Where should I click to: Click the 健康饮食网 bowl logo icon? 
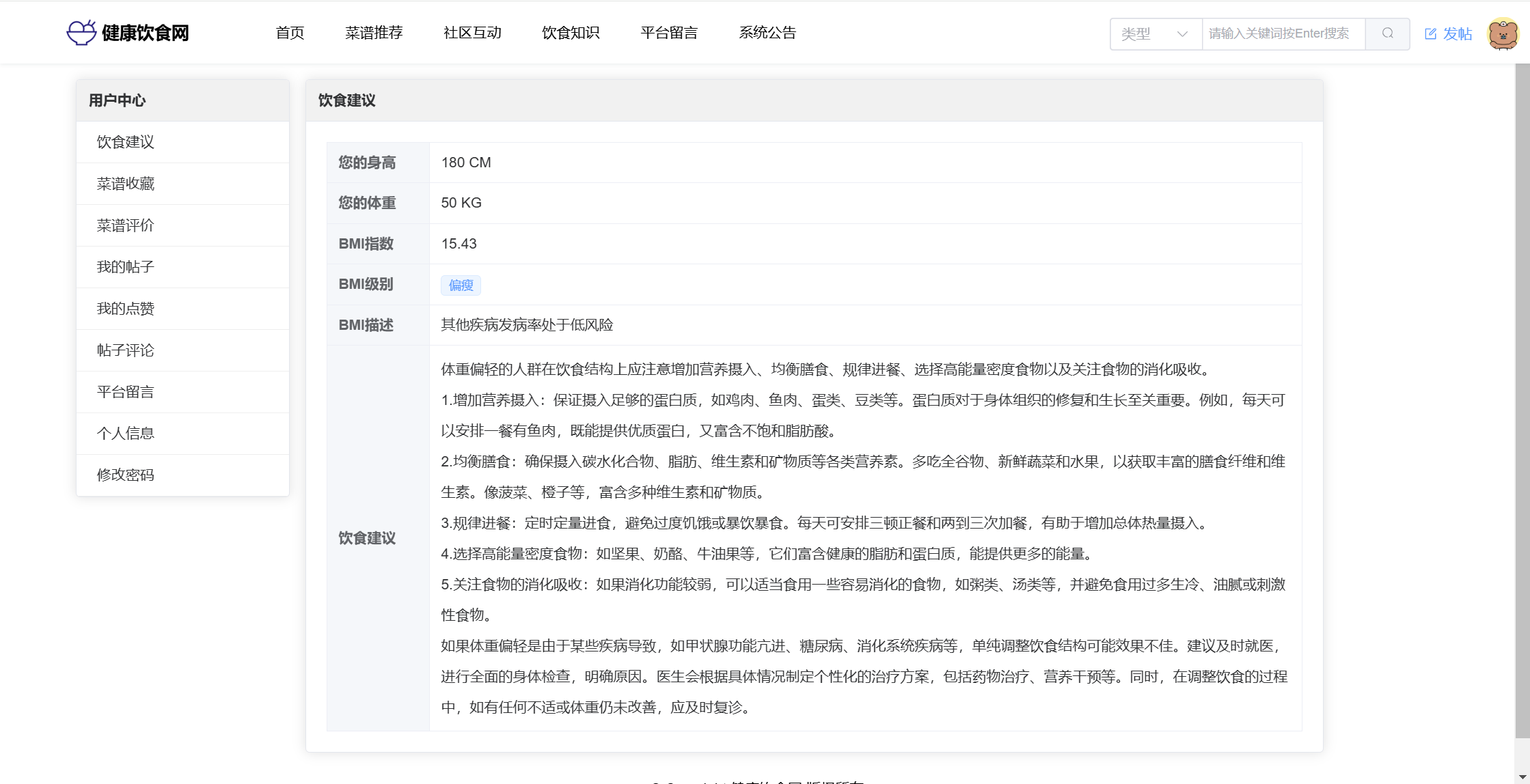click(81, 33)
